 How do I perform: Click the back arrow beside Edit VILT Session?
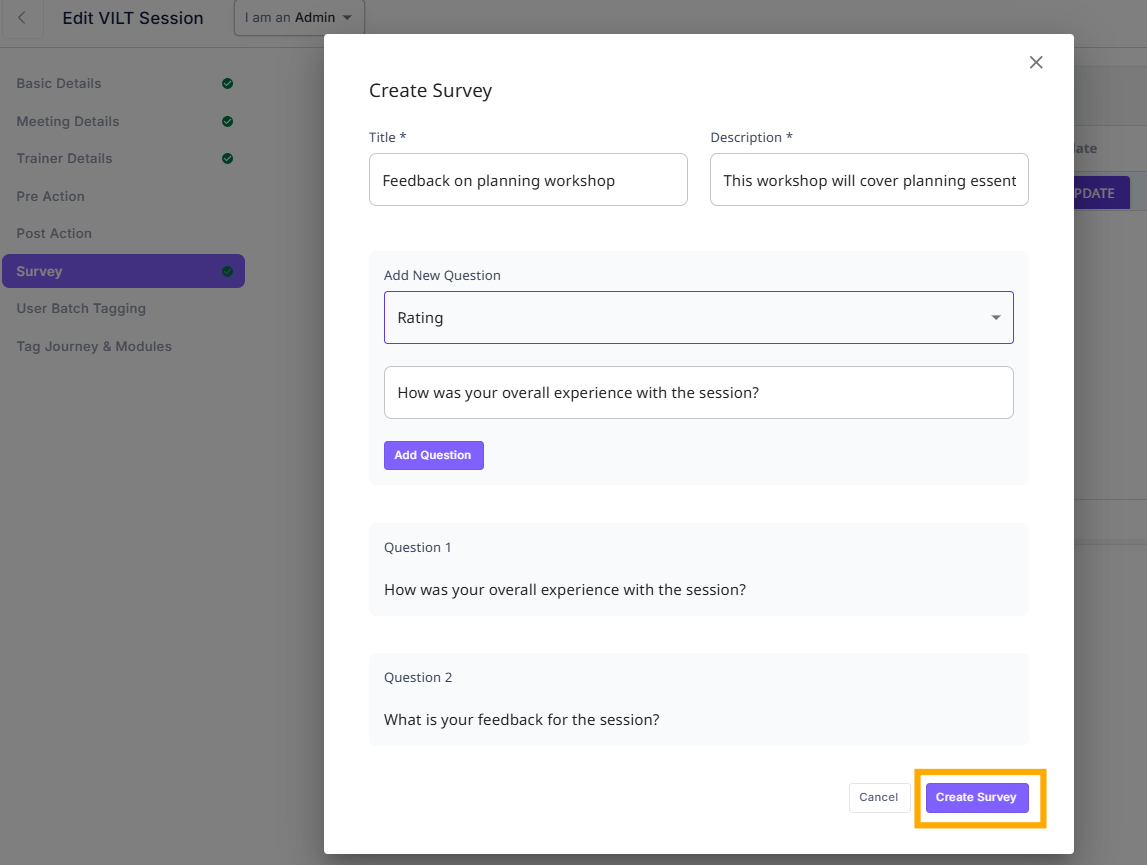[22, 18]
